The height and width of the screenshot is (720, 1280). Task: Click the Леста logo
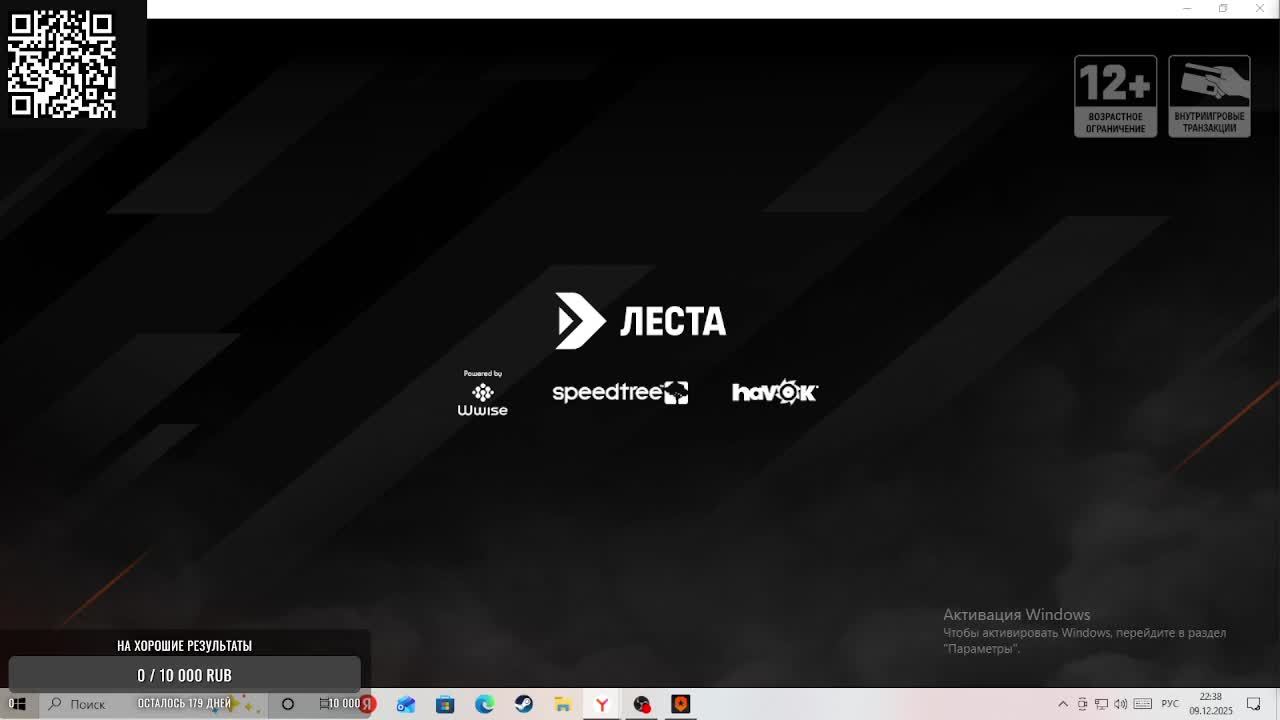[x=641, y=321]
